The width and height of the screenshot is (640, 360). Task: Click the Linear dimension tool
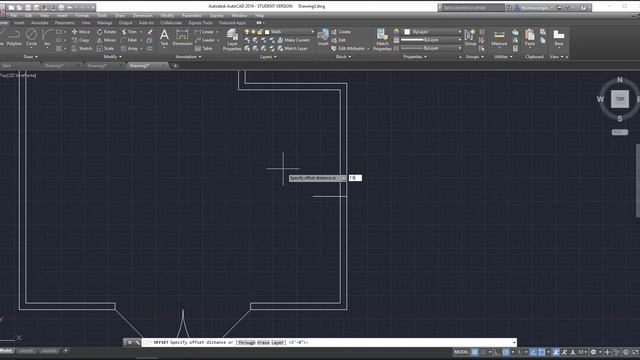pyautogui.click(x=204, y=32)
